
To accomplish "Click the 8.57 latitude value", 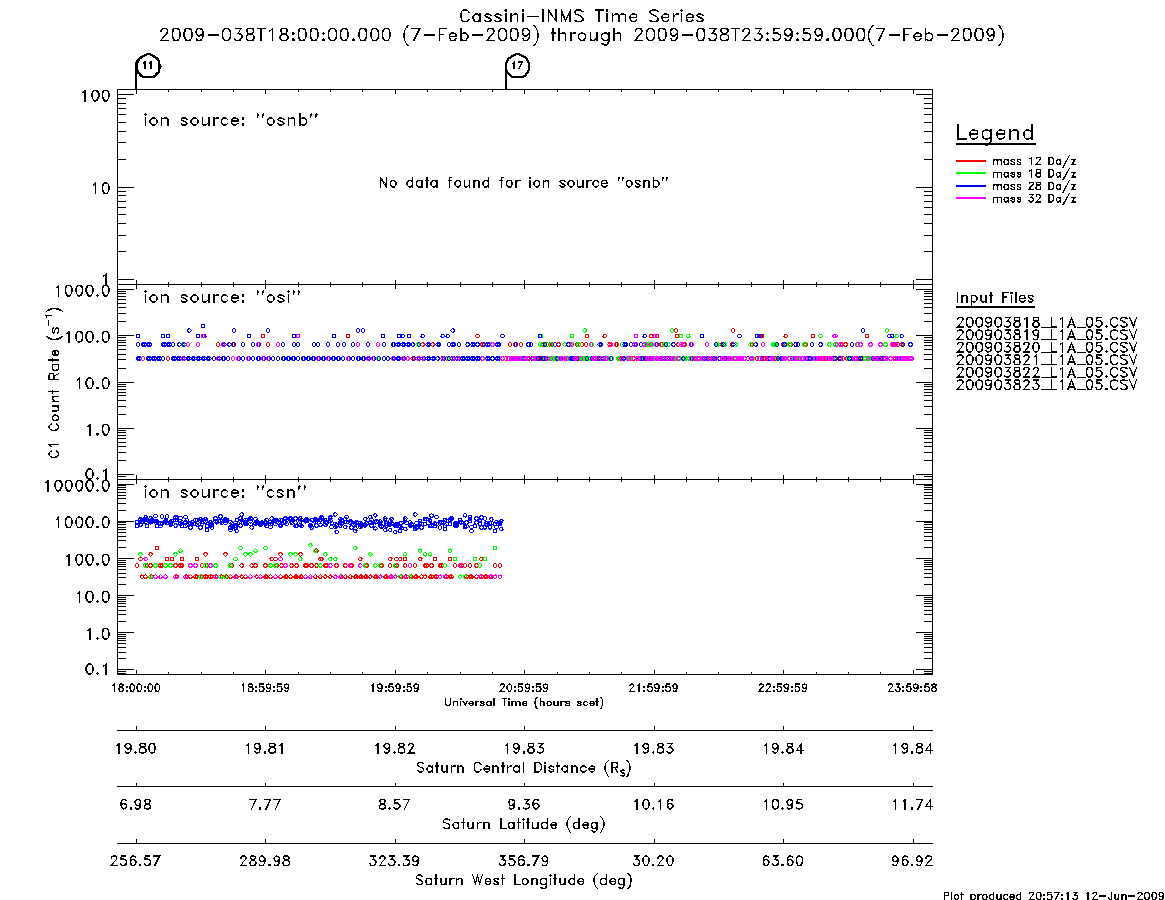I will tap(395, 805).
